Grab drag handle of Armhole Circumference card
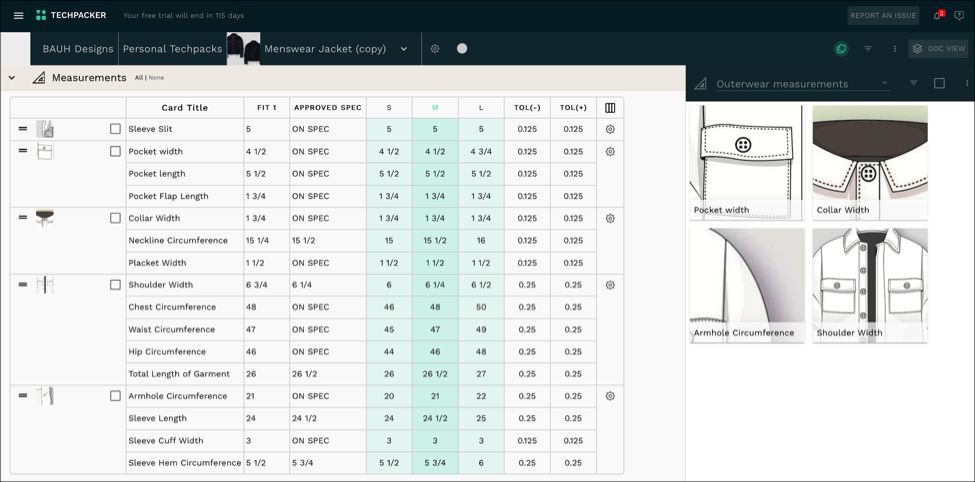 [23, 396]
